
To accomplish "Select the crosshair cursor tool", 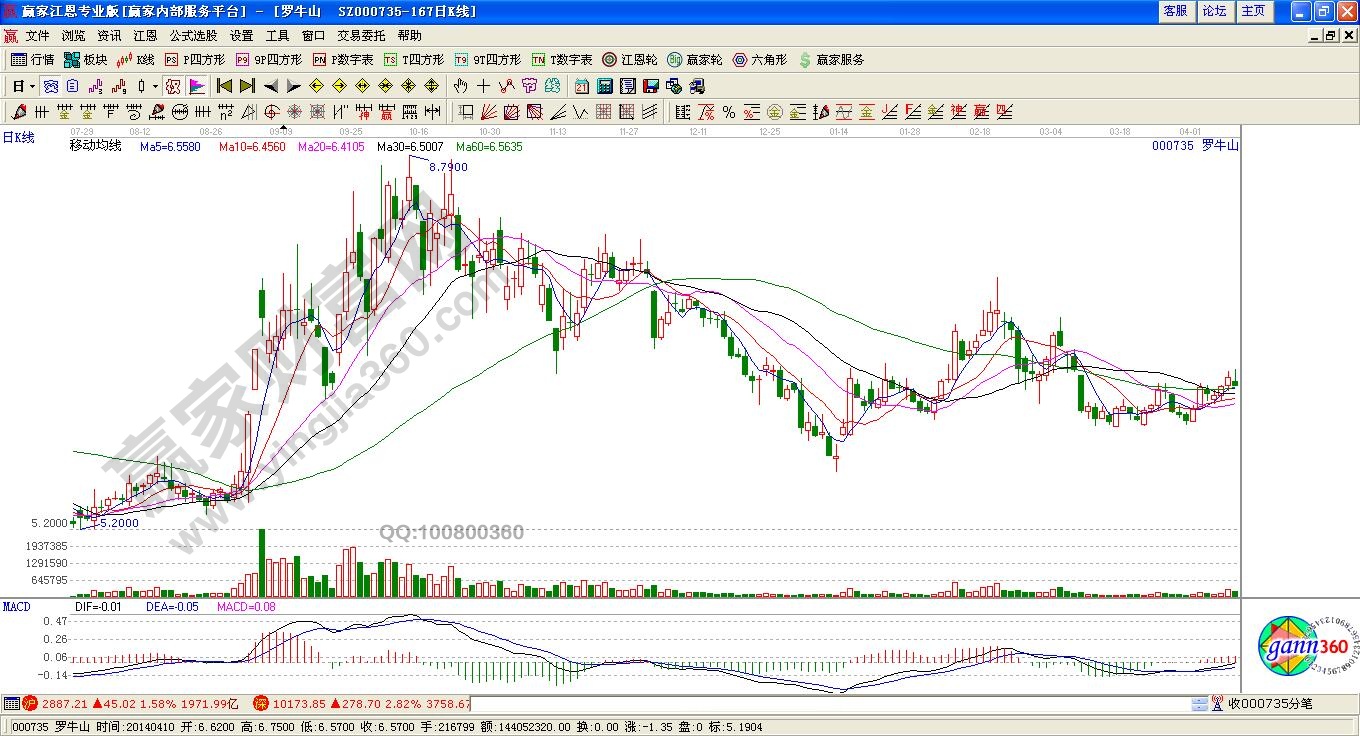I will point(484,86).
